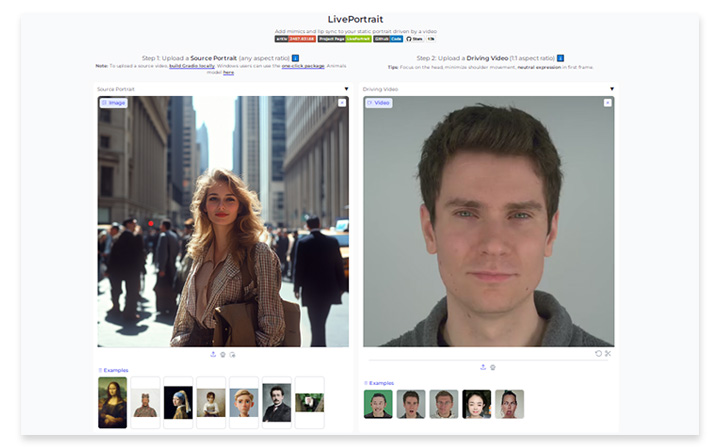
Task: Clear the driving video using the X button
Action: 608,102
